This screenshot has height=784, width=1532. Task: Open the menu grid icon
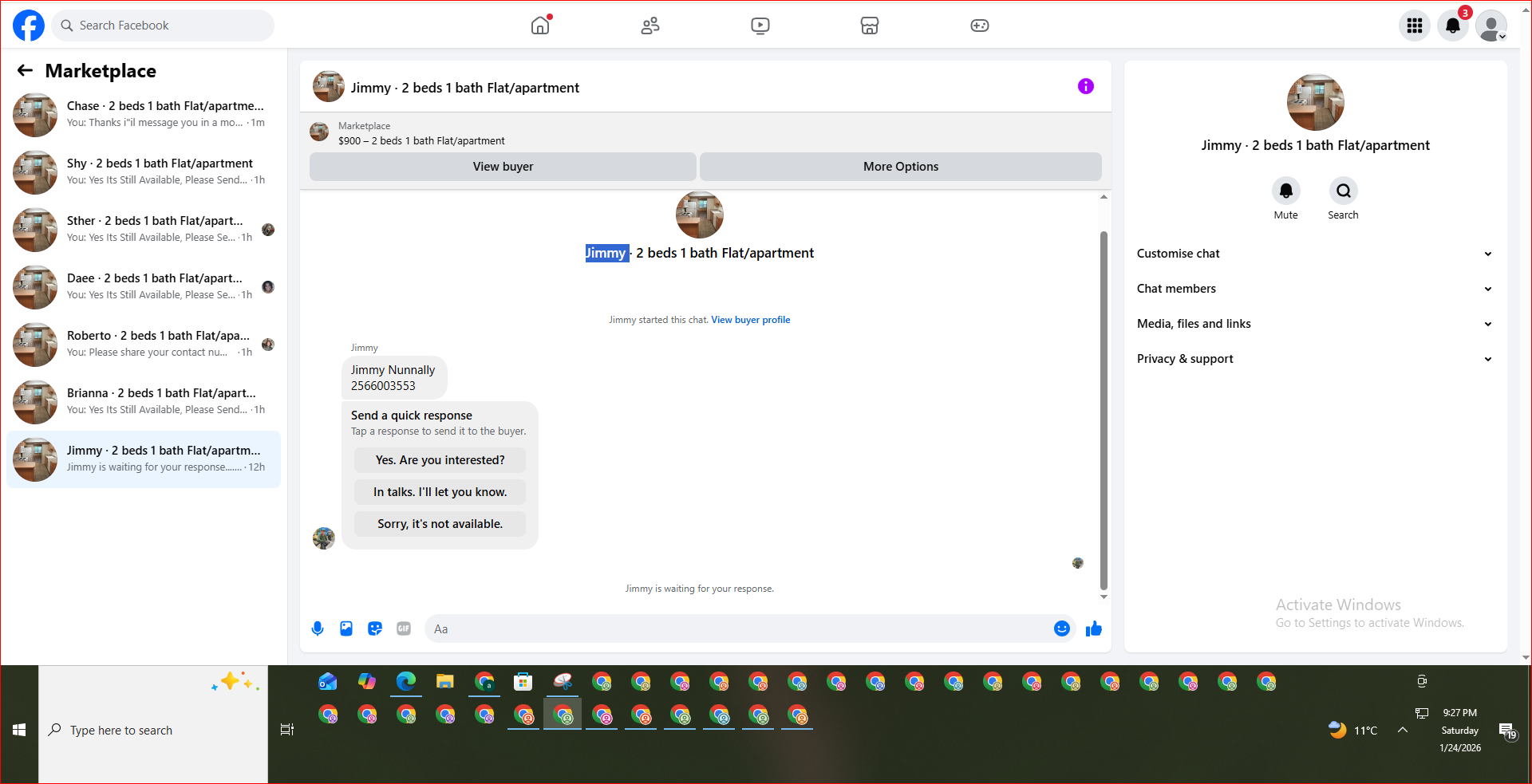click(x=1415, y=26)
